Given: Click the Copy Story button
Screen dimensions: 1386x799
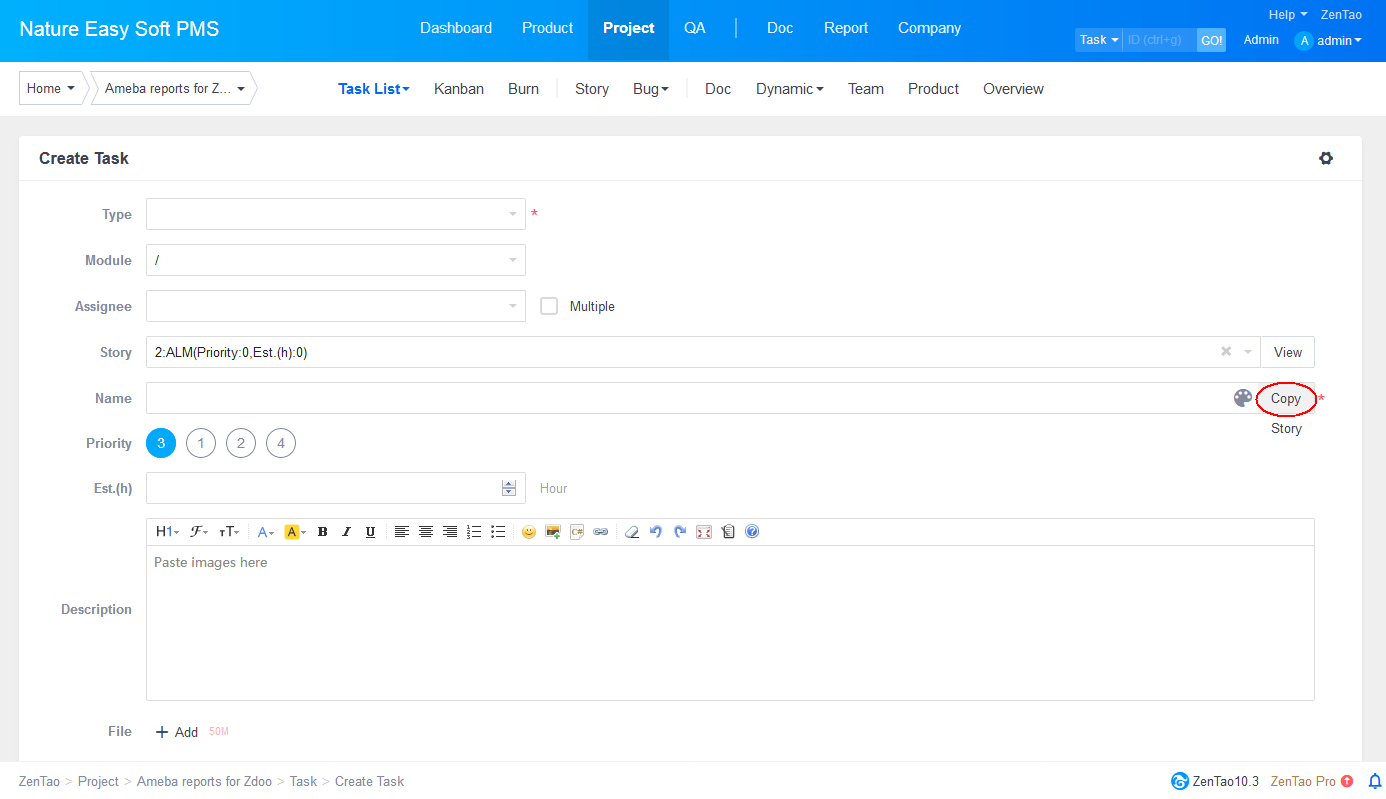Looking at the screenshot, I should (1285, 398).
